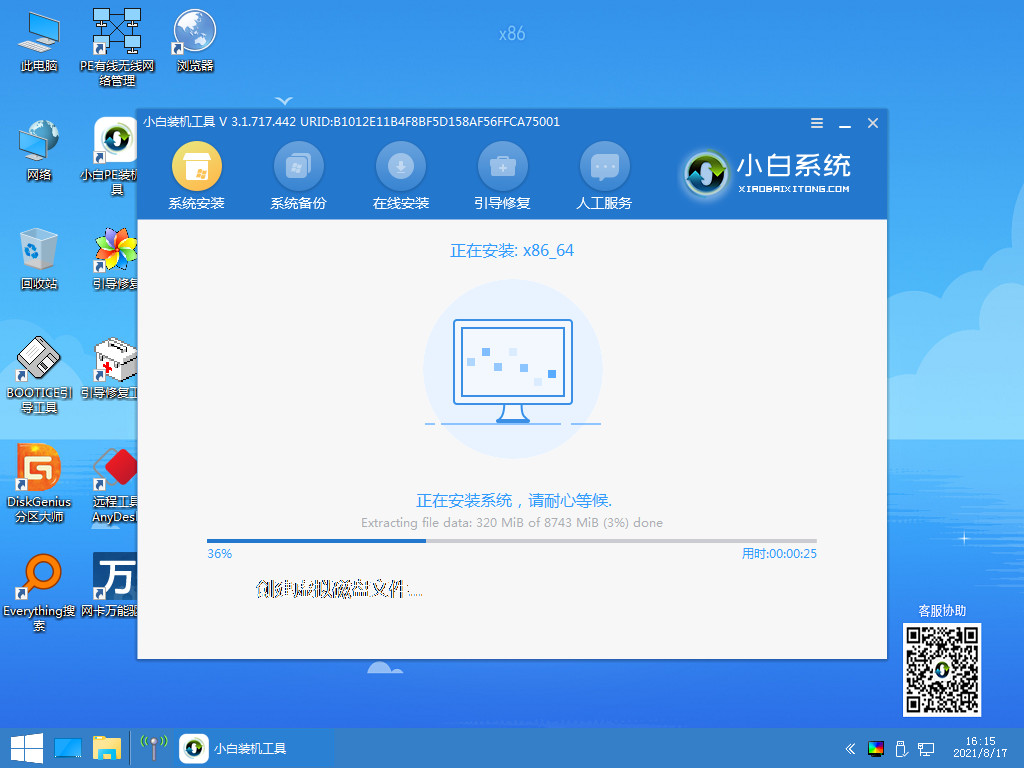
Task: Switch to 在线安装 mode
Action: coord(400,167)
